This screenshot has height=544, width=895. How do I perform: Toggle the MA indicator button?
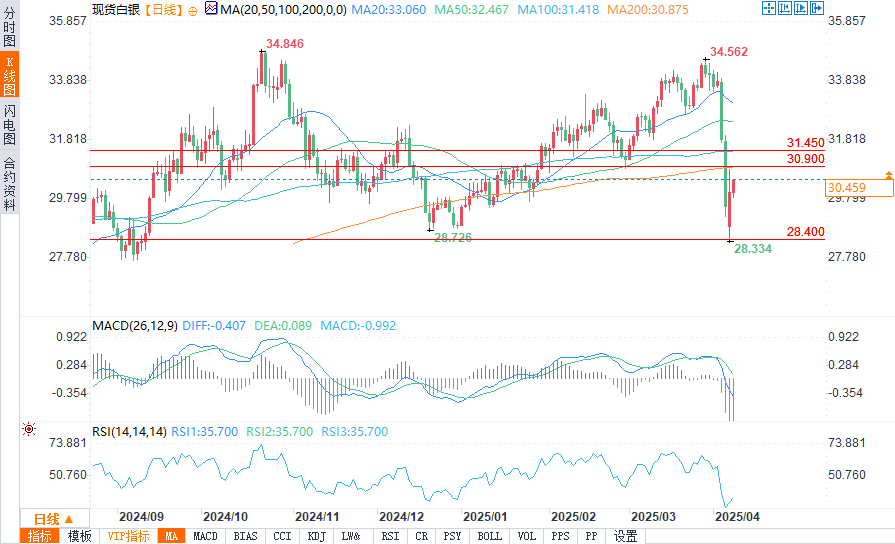[172, 537]
